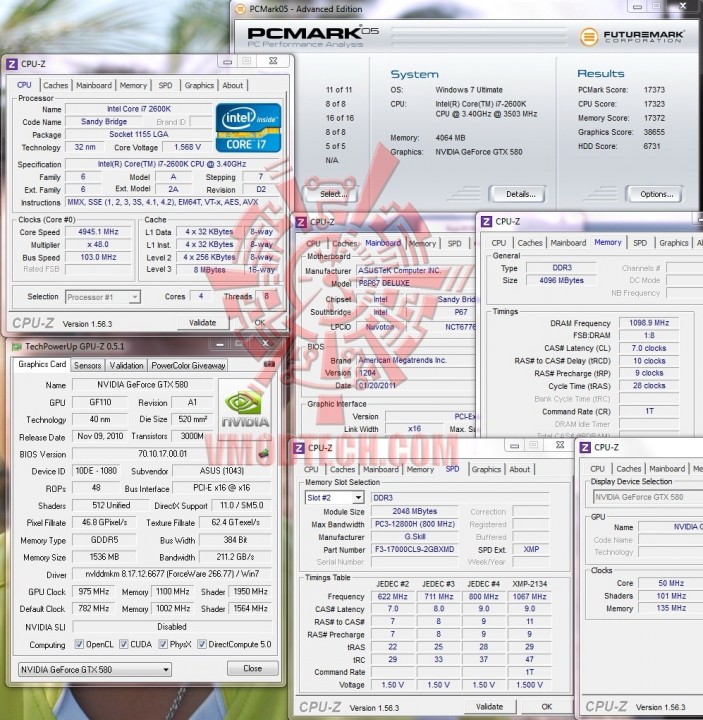
Task: Click the Bus Speed 103.0 MHz value
Action: [98, 257]
